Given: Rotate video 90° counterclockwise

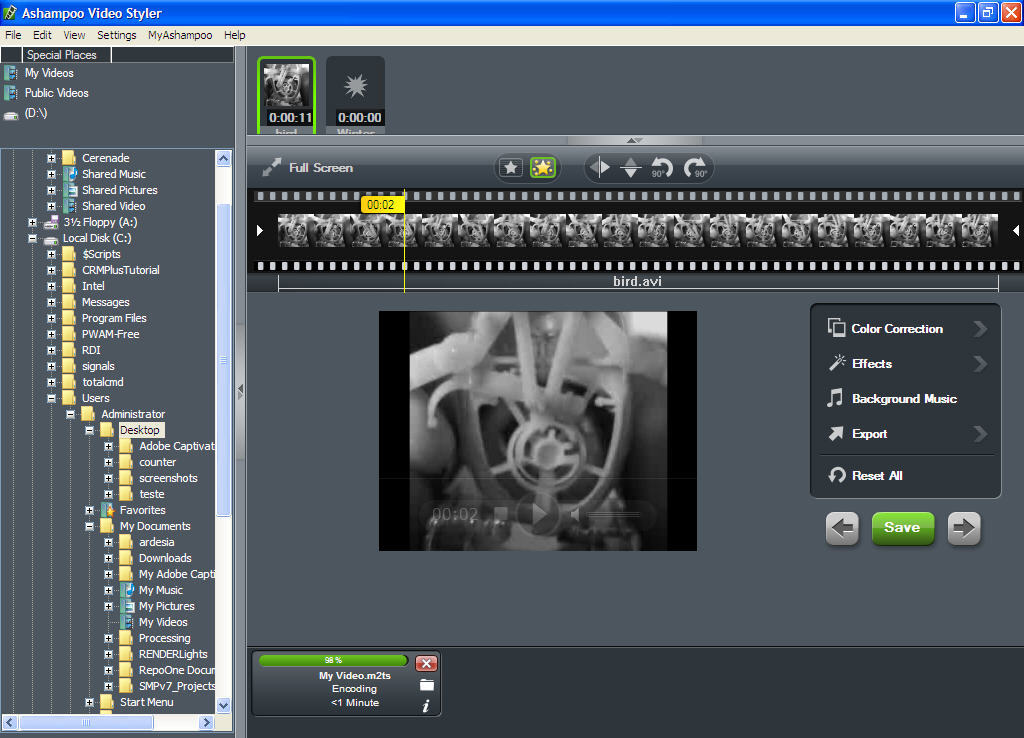Looking at the screenshot, I should click(662, 168).
